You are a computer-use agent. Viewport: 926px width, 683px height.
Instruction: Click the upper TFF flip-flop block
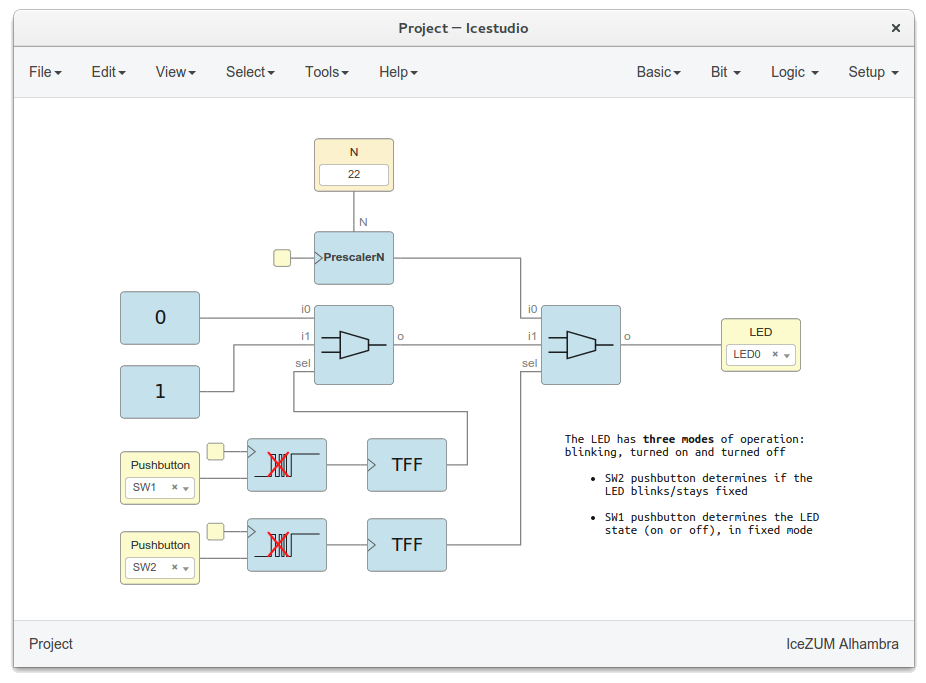(x=407, y=465)
